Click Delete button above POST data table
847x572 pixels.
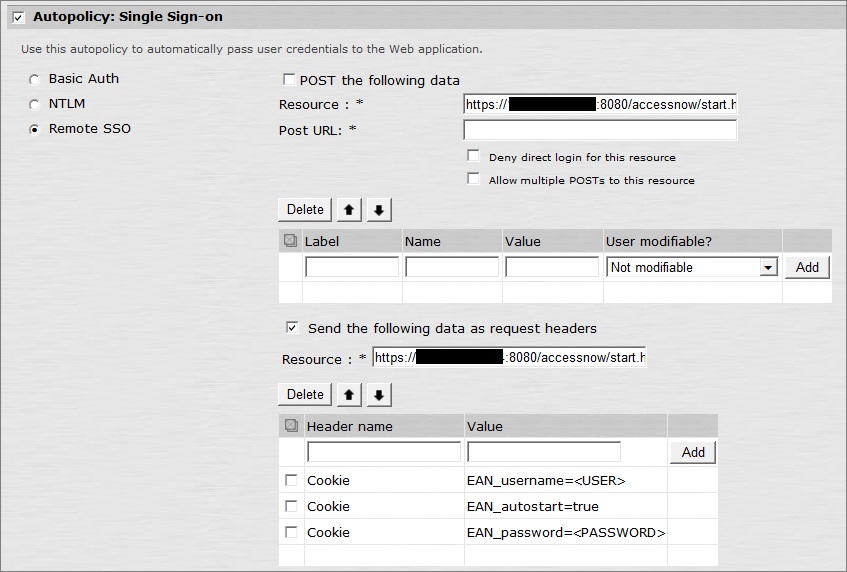pyautogui.click(x=305, y=210)
